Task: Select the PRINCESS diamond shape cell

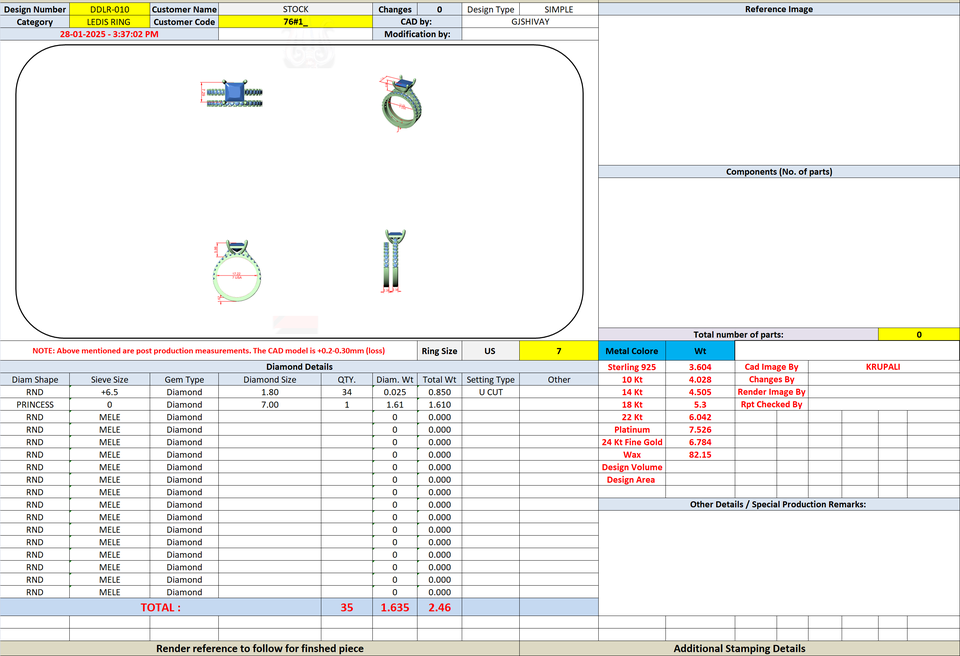Action: coord(35,405)
